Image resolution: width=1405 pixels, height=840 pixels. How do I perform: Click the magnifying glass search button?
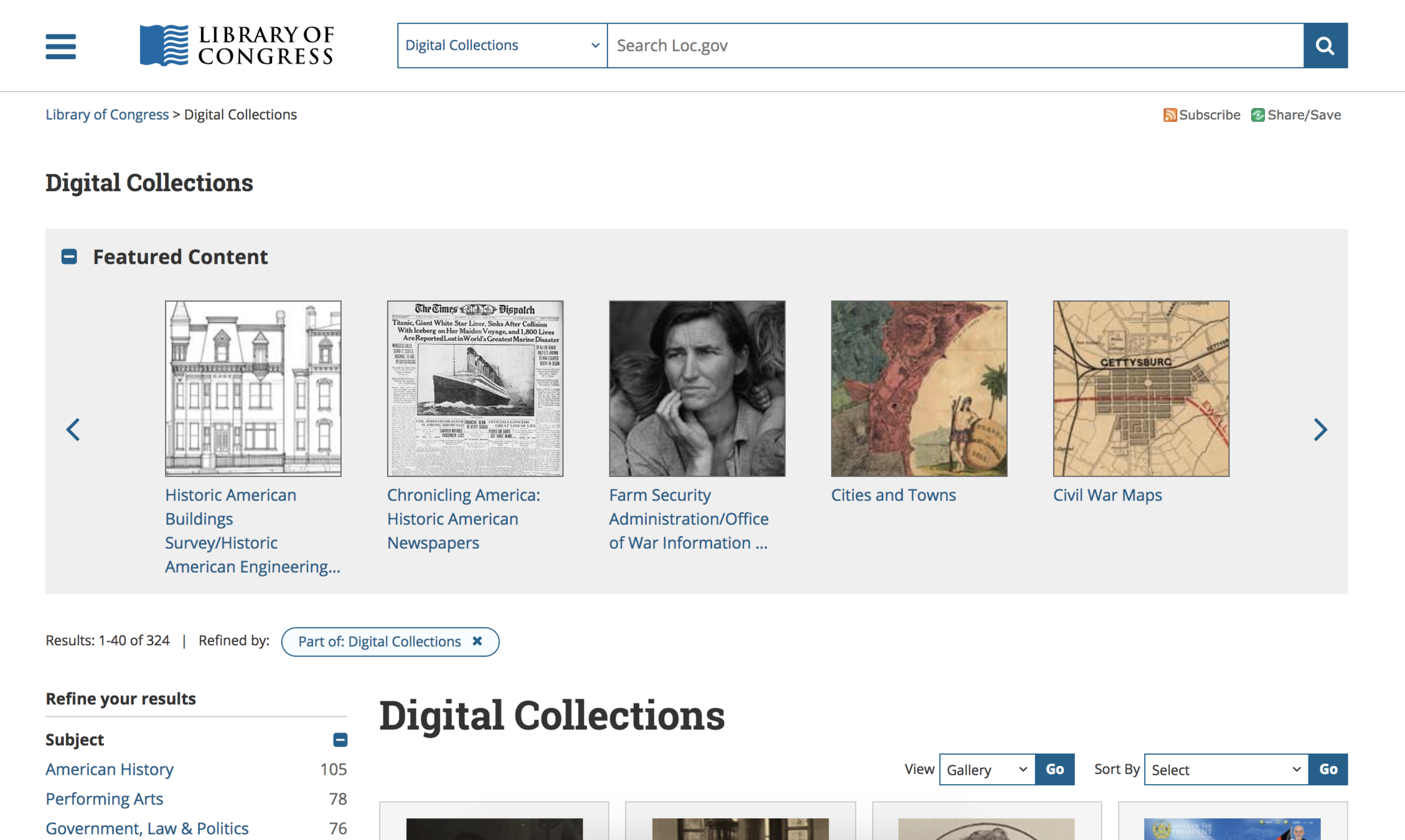(x=1325, y=45)
